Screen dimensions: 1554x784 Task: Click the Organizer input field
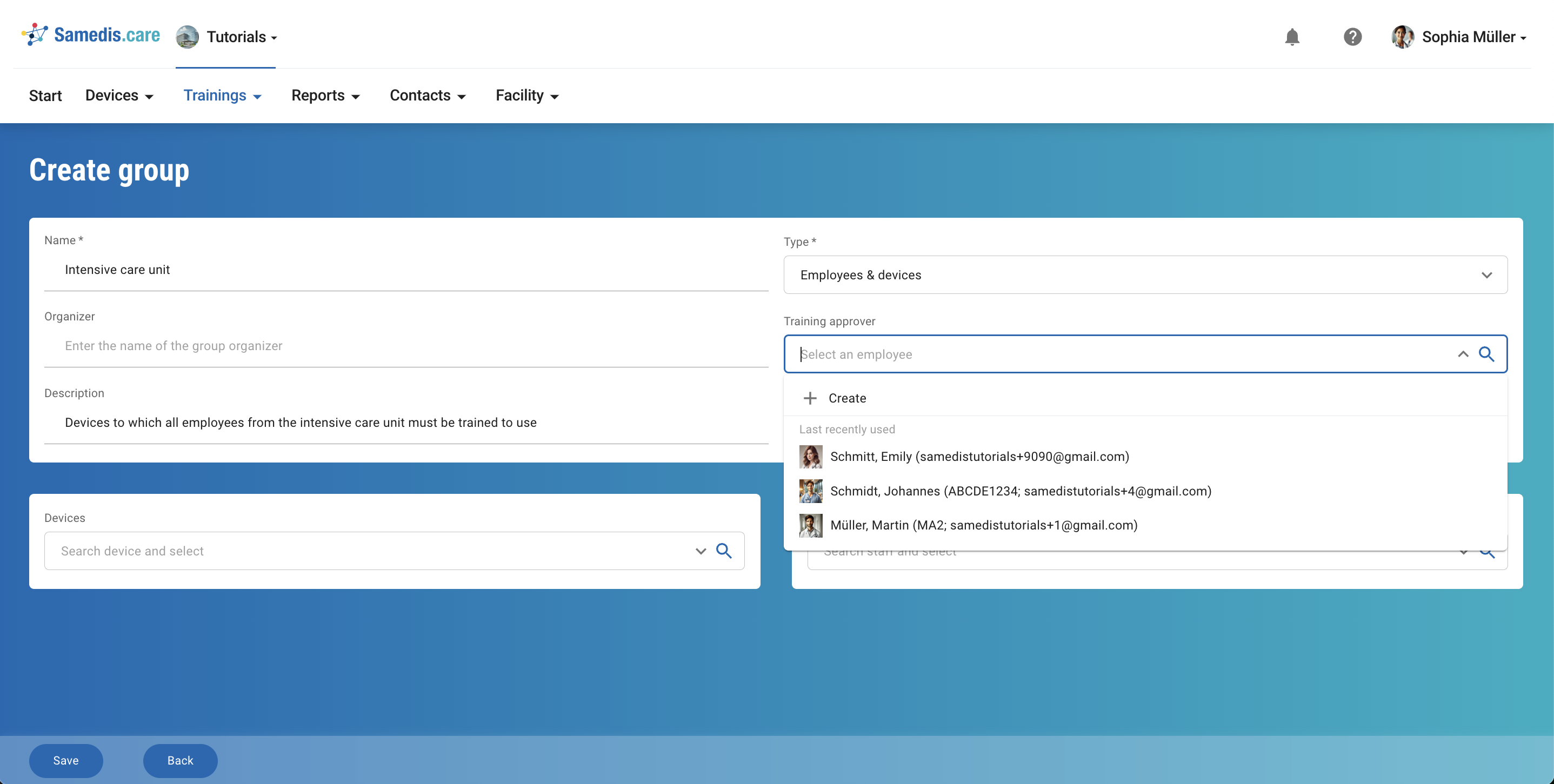coord(405,346)
